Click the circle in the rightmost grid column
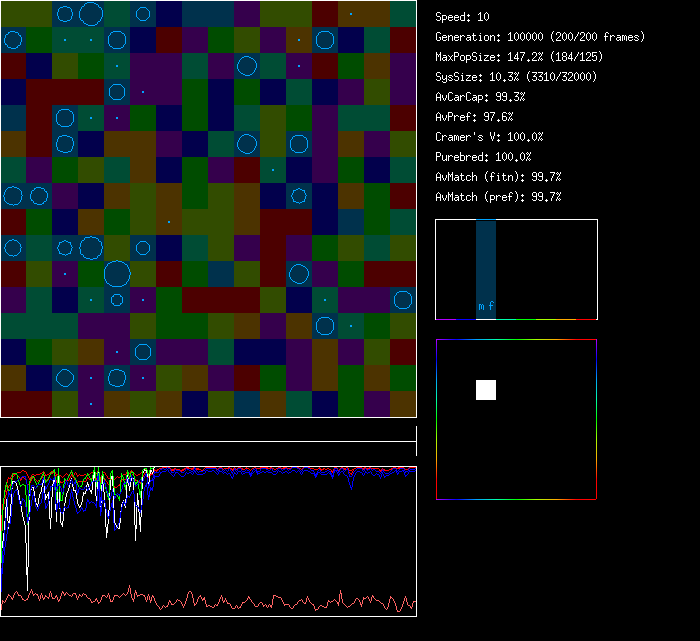700x641 pixels. [x=403, y=300]
